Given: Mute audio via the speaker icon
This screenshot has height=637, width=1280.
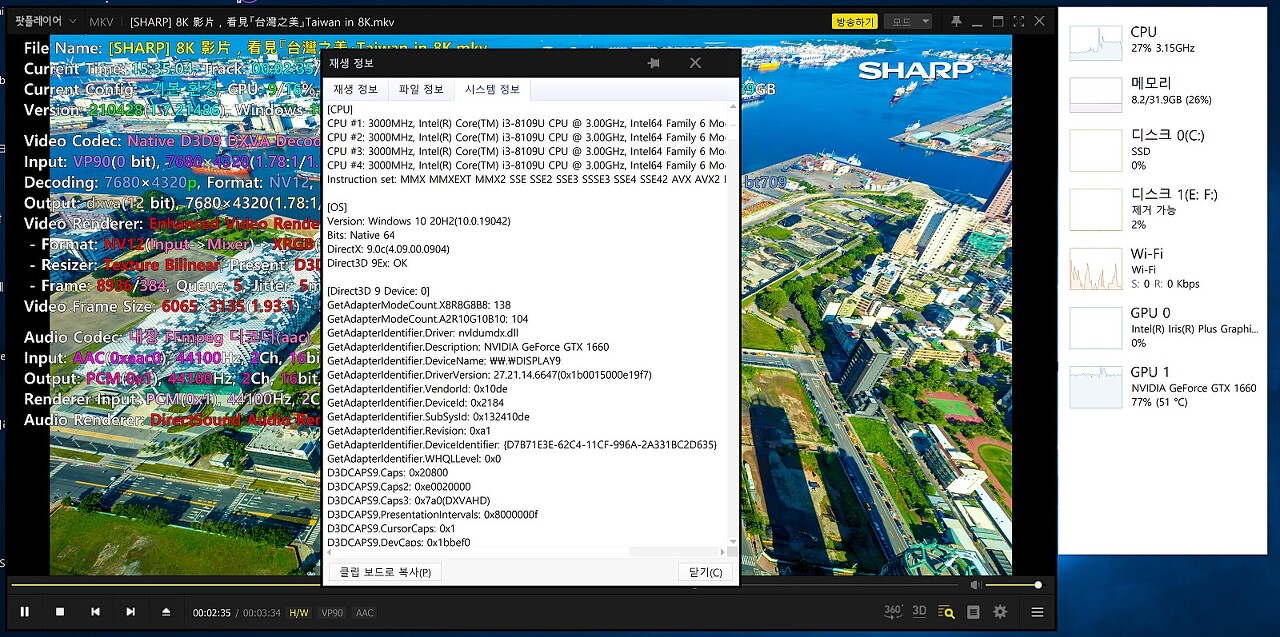Looking at the screenshot, I should [975, 585].
